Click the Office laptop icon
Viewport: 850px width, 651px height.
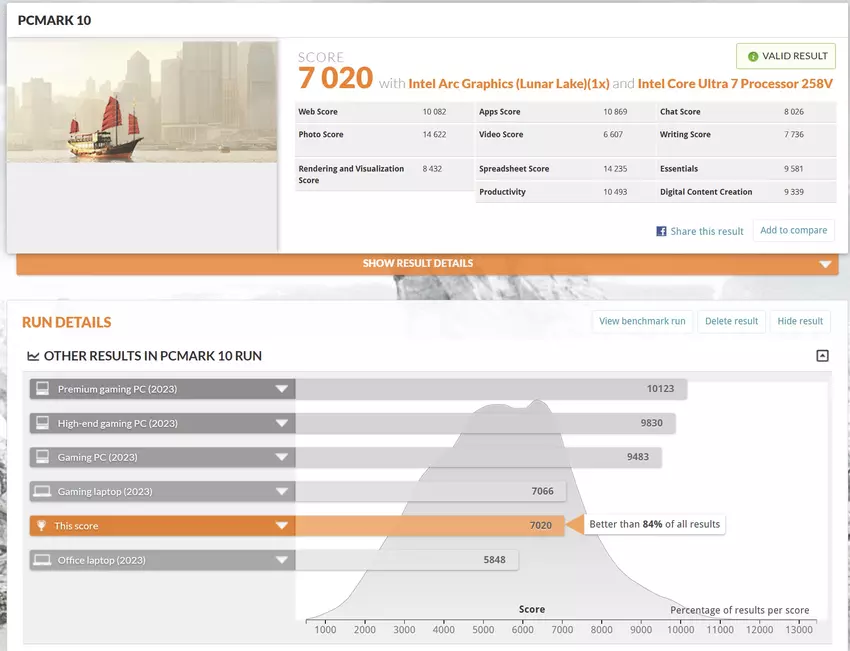(42, 560)
